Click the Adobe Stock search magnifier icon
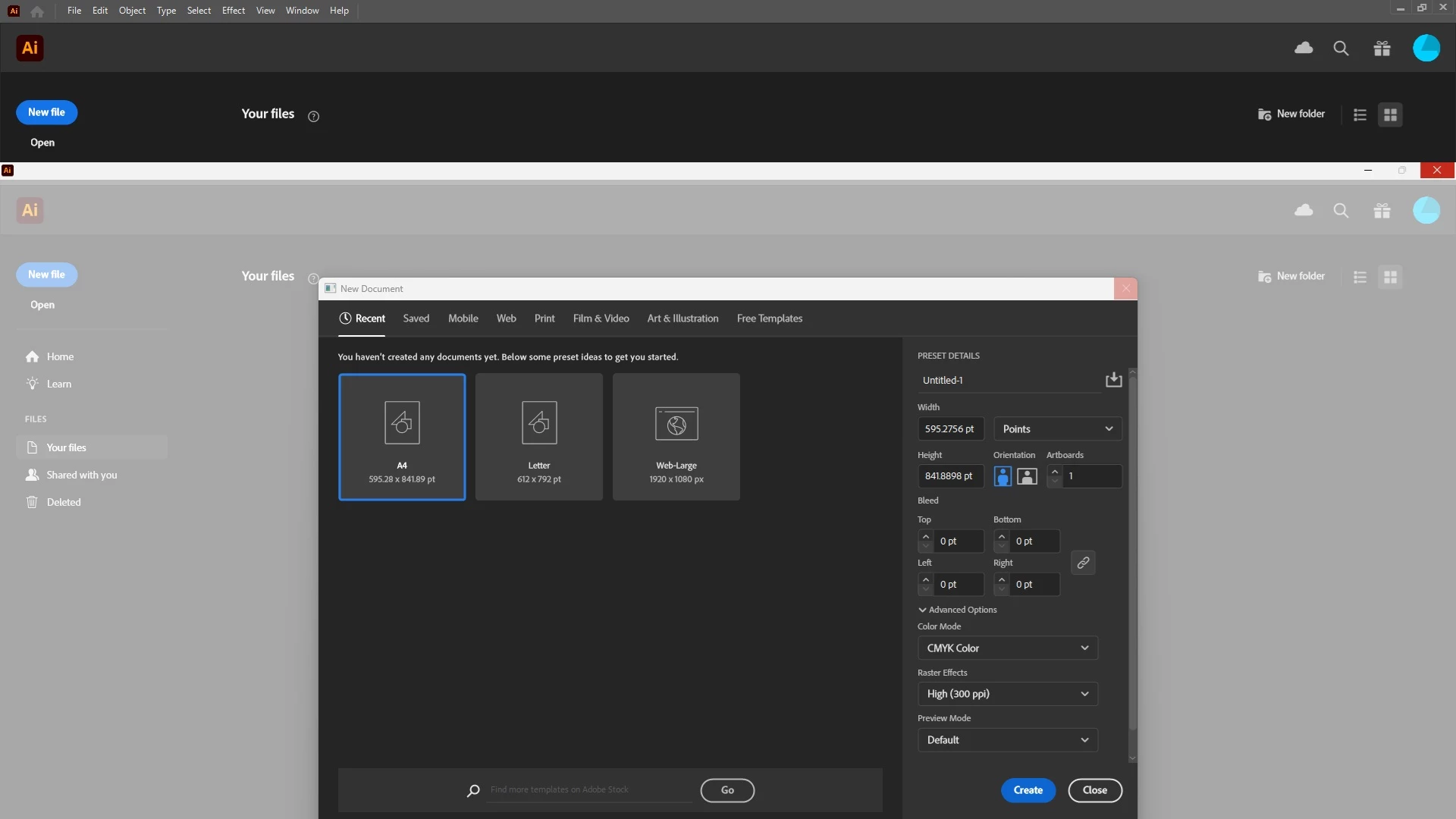1456x819 pixels. (473, 791)
